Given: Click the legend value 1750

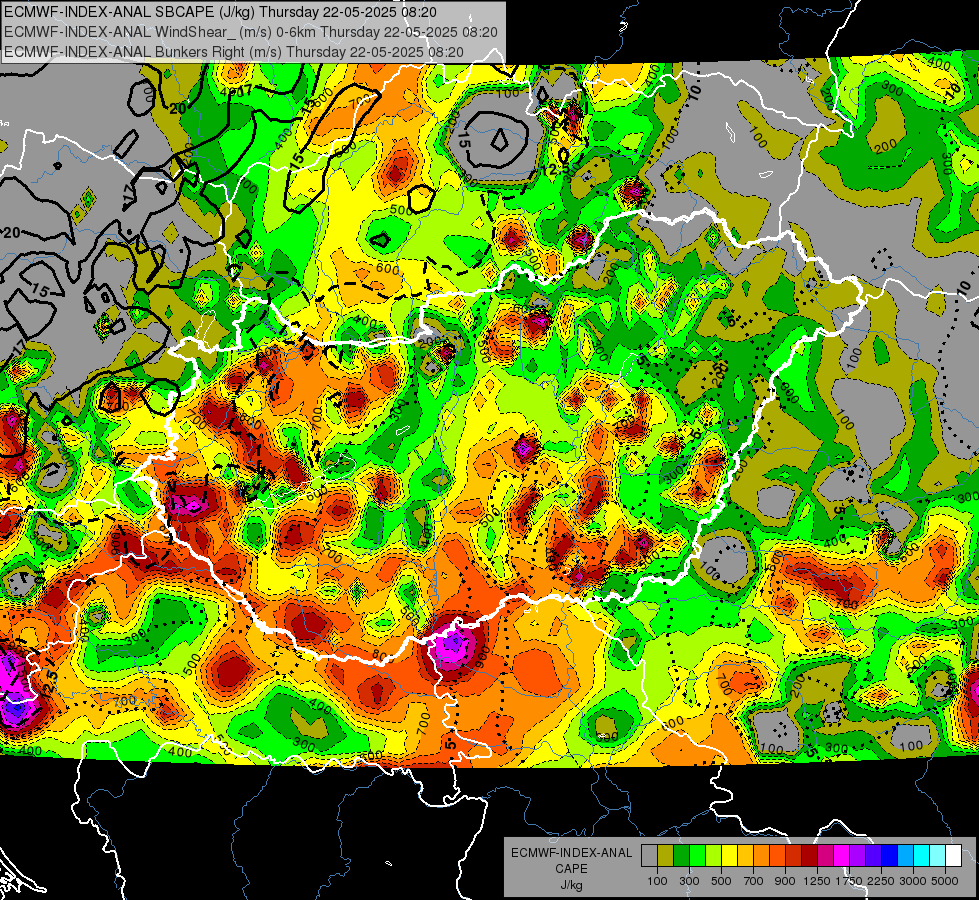Looking at the screenshot, I should point(849,881).
